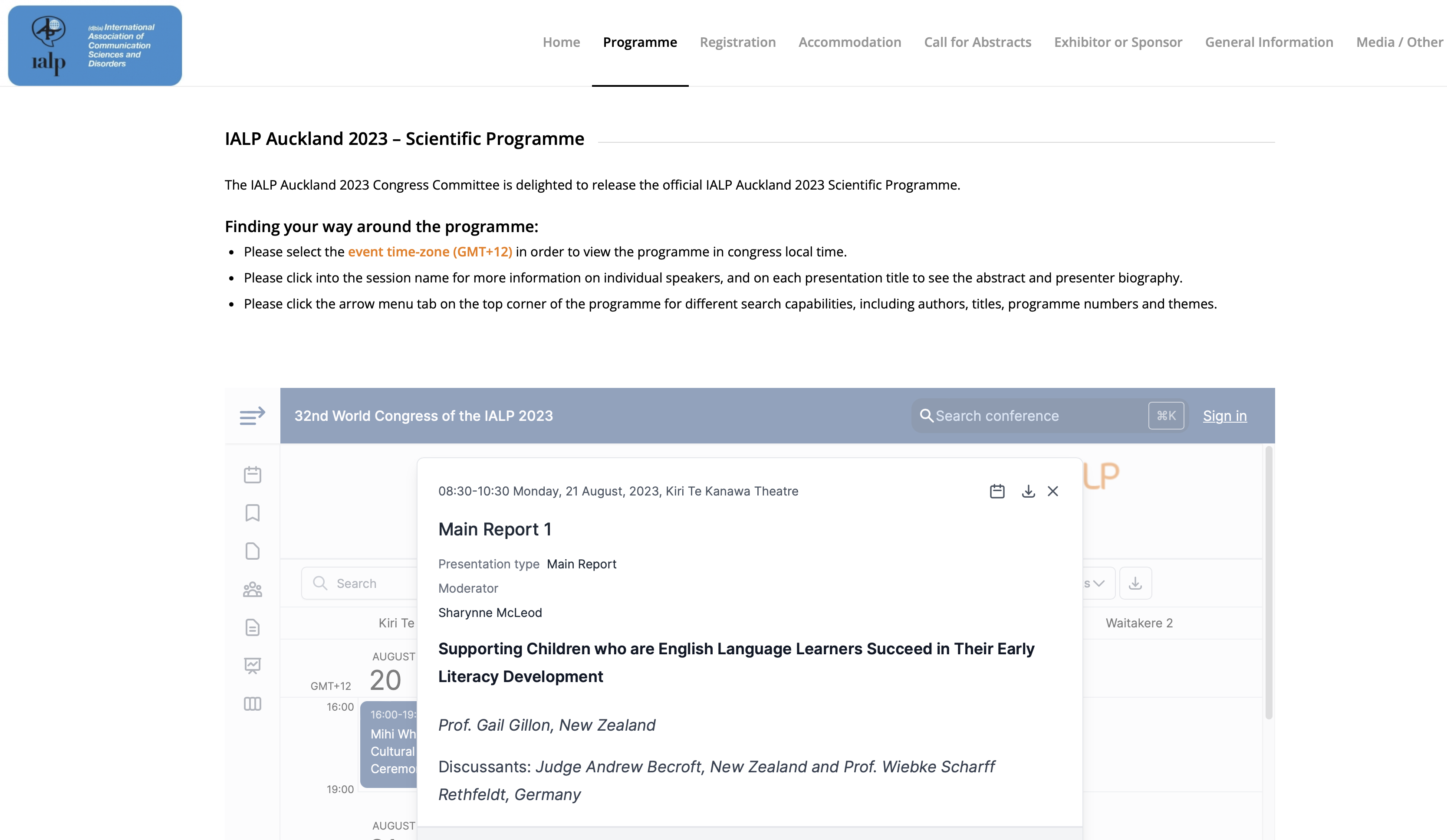This screenshot has height=840, width=1447.
Task: Go to the Registration page
Action: (x=737, y=42)
